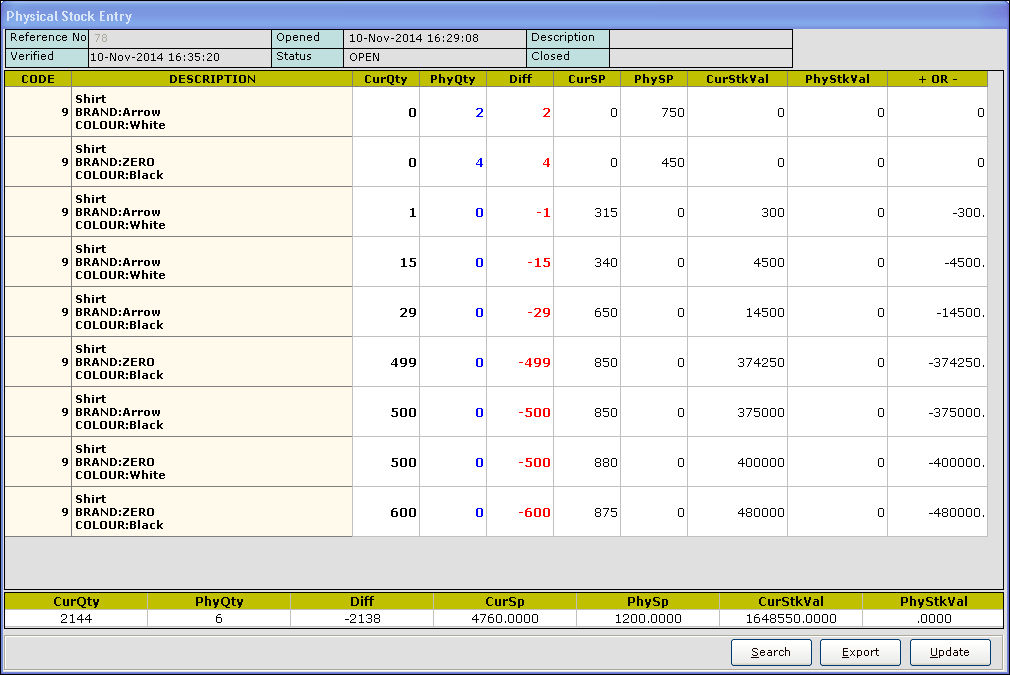Screen dimensions: 1010x675
Task: Click the -480000. value in + OR - column
Action: point(937,512)
